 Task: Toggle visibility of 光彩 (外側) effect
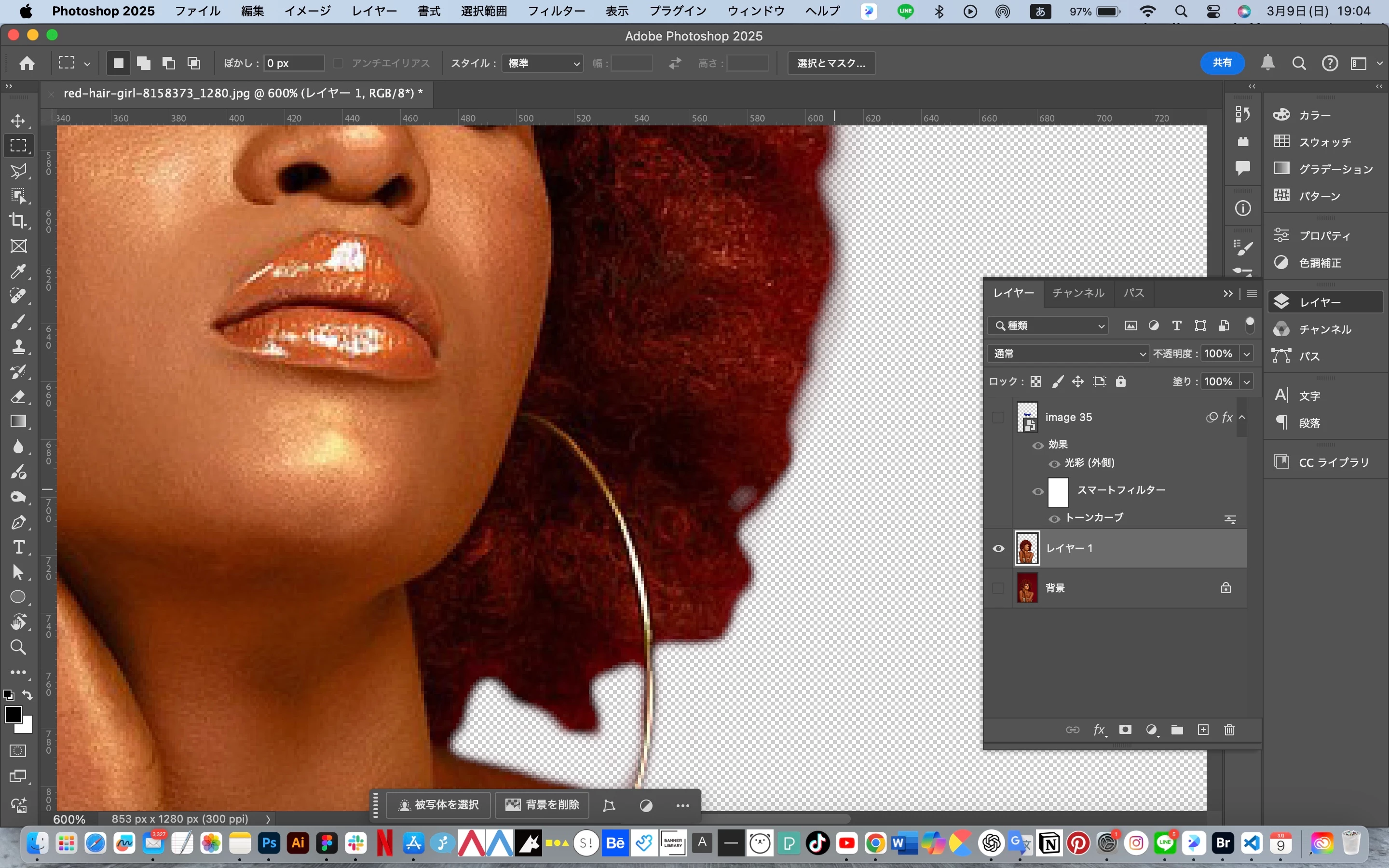pyautogui.click(x=1054, y=463)
